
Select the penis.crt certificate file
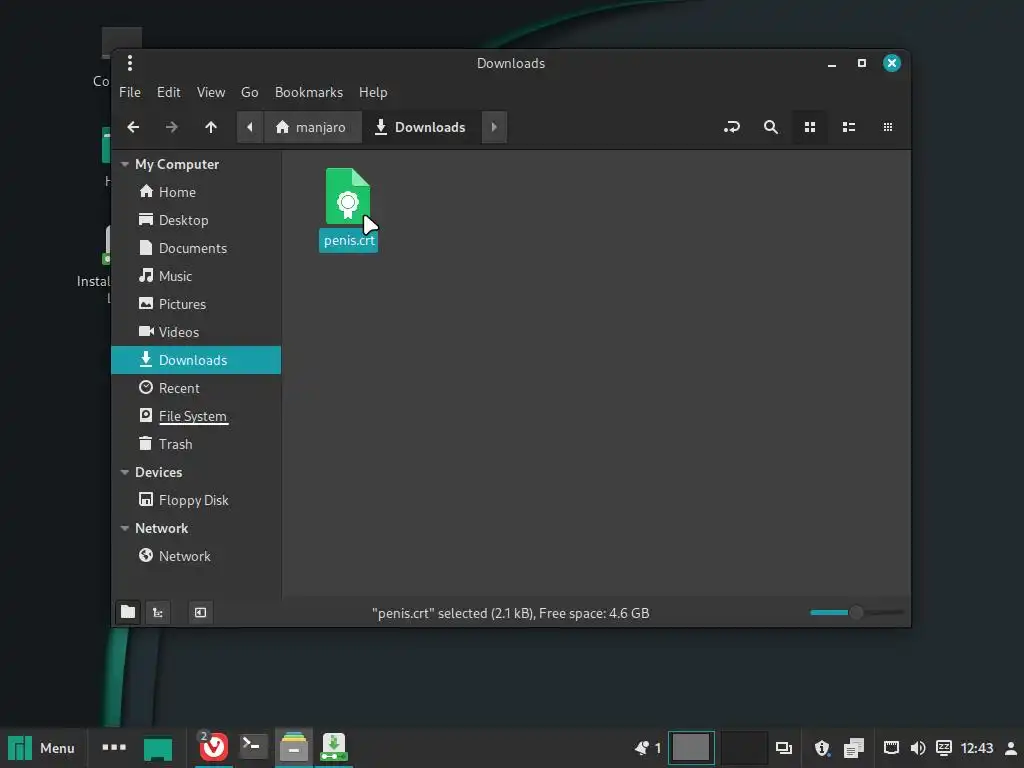(348, 209)
